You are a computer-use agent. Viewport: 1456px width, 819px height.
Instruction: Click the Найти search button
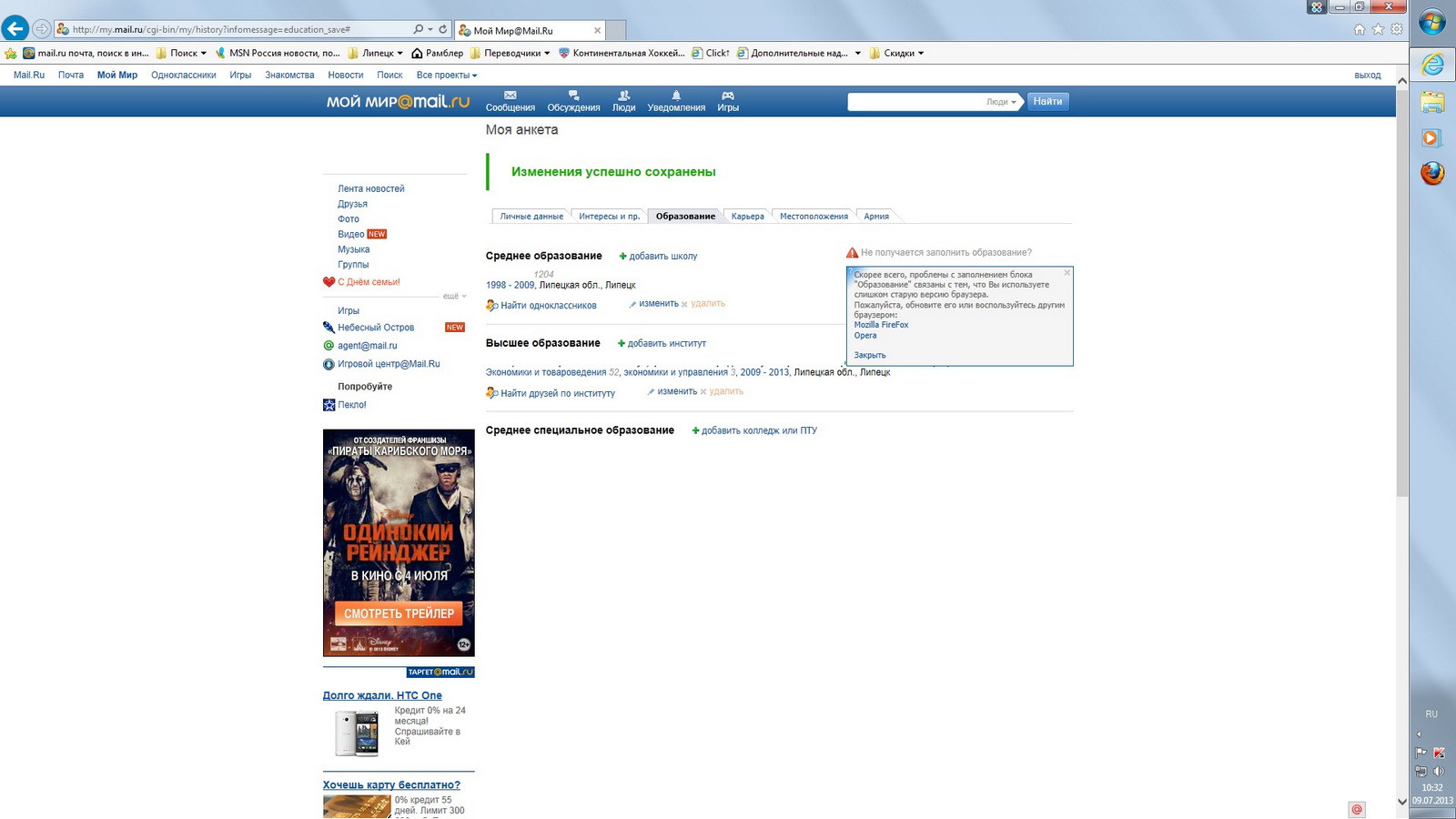[x=1047, y=102]
